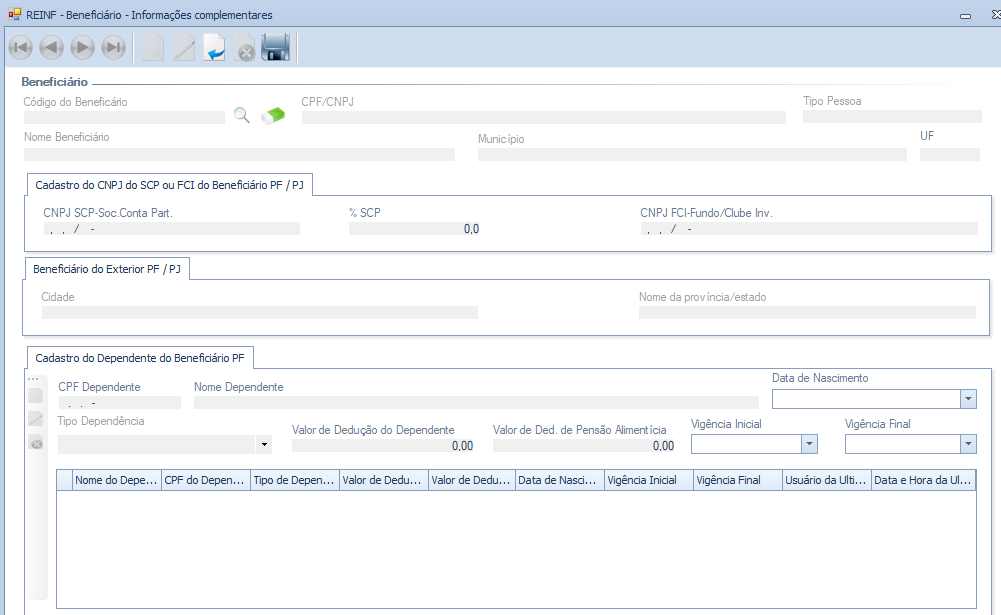This screenshot has height=615, width=1001.
Task: Navigate to the next record
Action: click(x=83, y=48)
